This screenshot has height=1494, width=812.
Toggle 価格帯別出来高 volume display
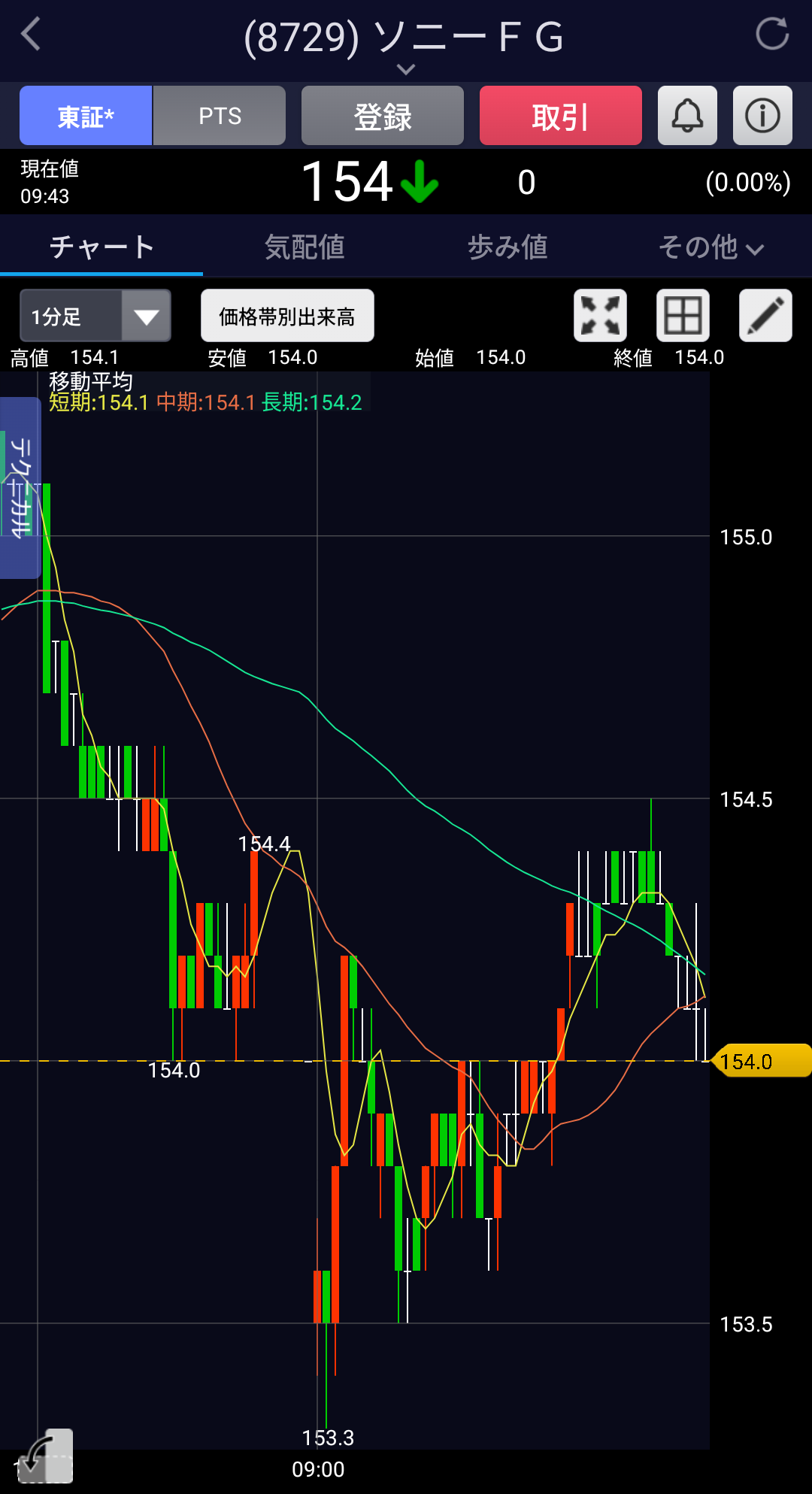287,317
